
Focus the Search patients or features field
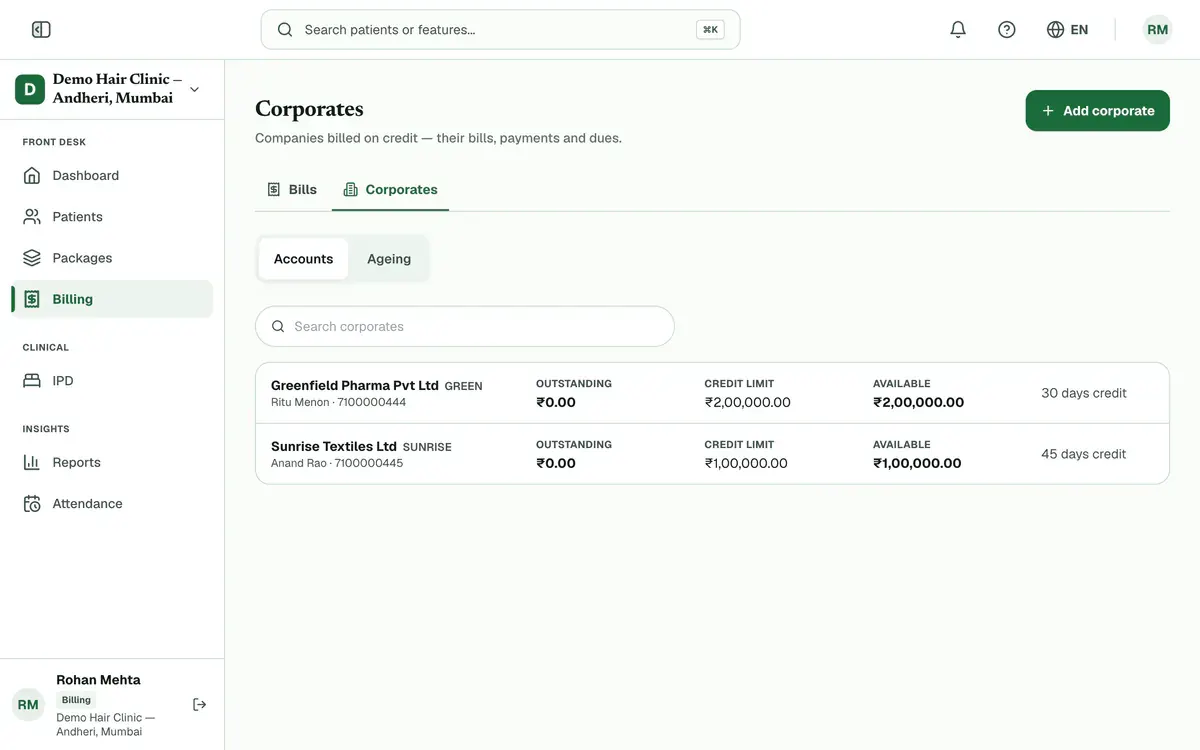[x=500, y=30]
